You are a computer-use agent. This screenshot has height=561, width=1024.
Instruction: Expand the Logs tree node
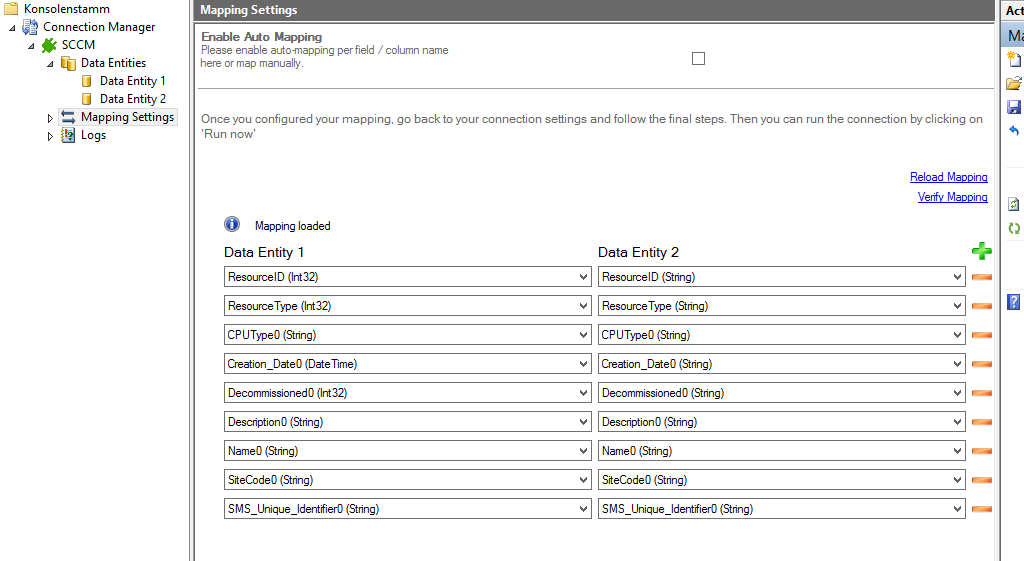(51, 136)
